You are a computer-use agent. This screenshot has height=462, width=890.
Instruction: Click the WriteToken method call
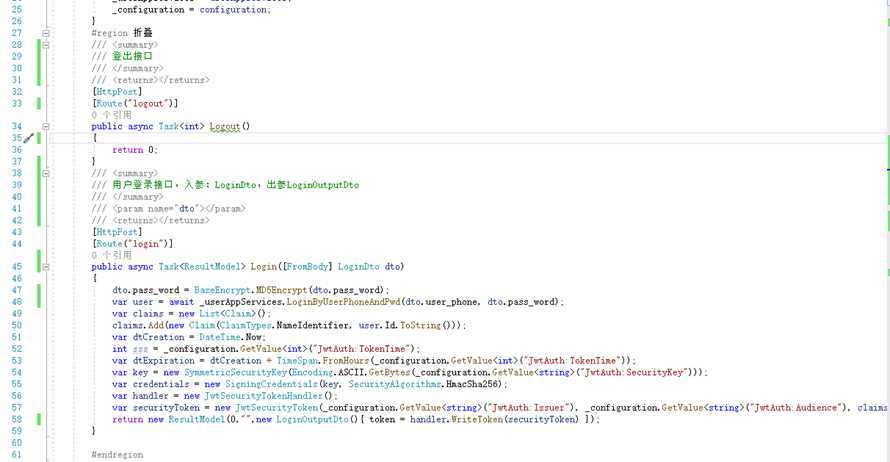click(477, 419)
